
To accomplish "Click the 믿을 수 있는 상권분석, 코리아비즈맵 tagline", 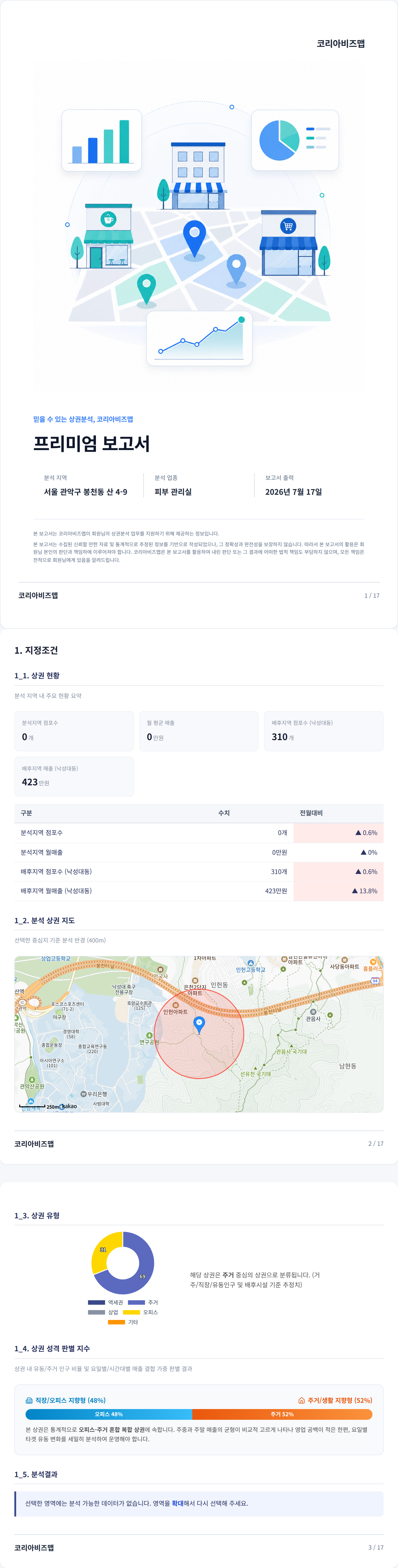I will click(83, 419).
